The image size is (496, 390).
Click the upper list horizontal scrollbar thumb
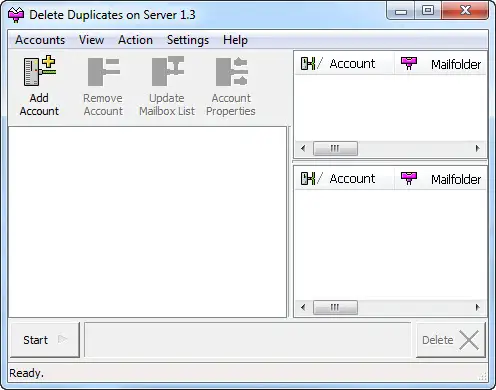(335, 148)
